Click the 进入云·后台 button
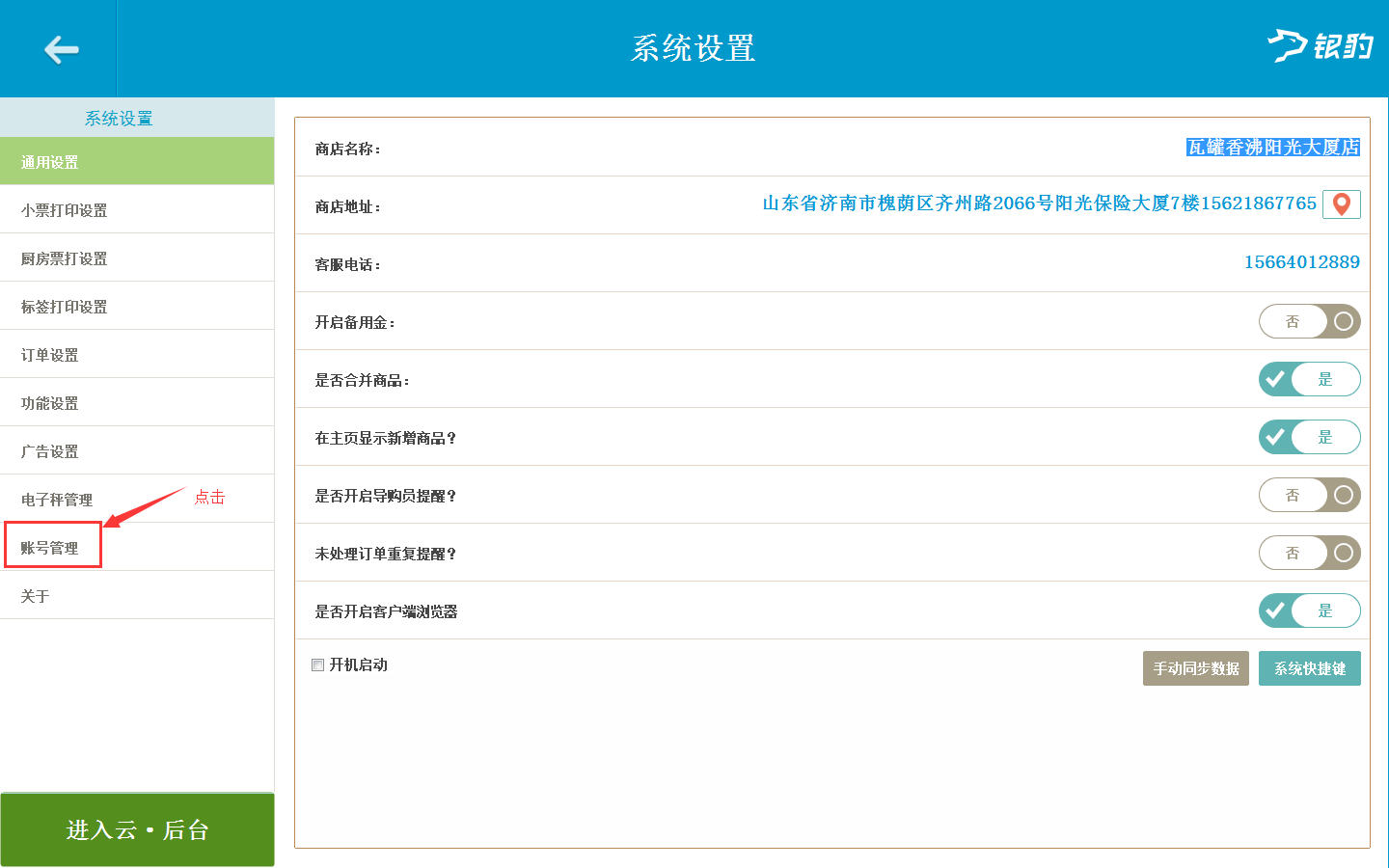 pyautogui.click(x=137, y=829)
